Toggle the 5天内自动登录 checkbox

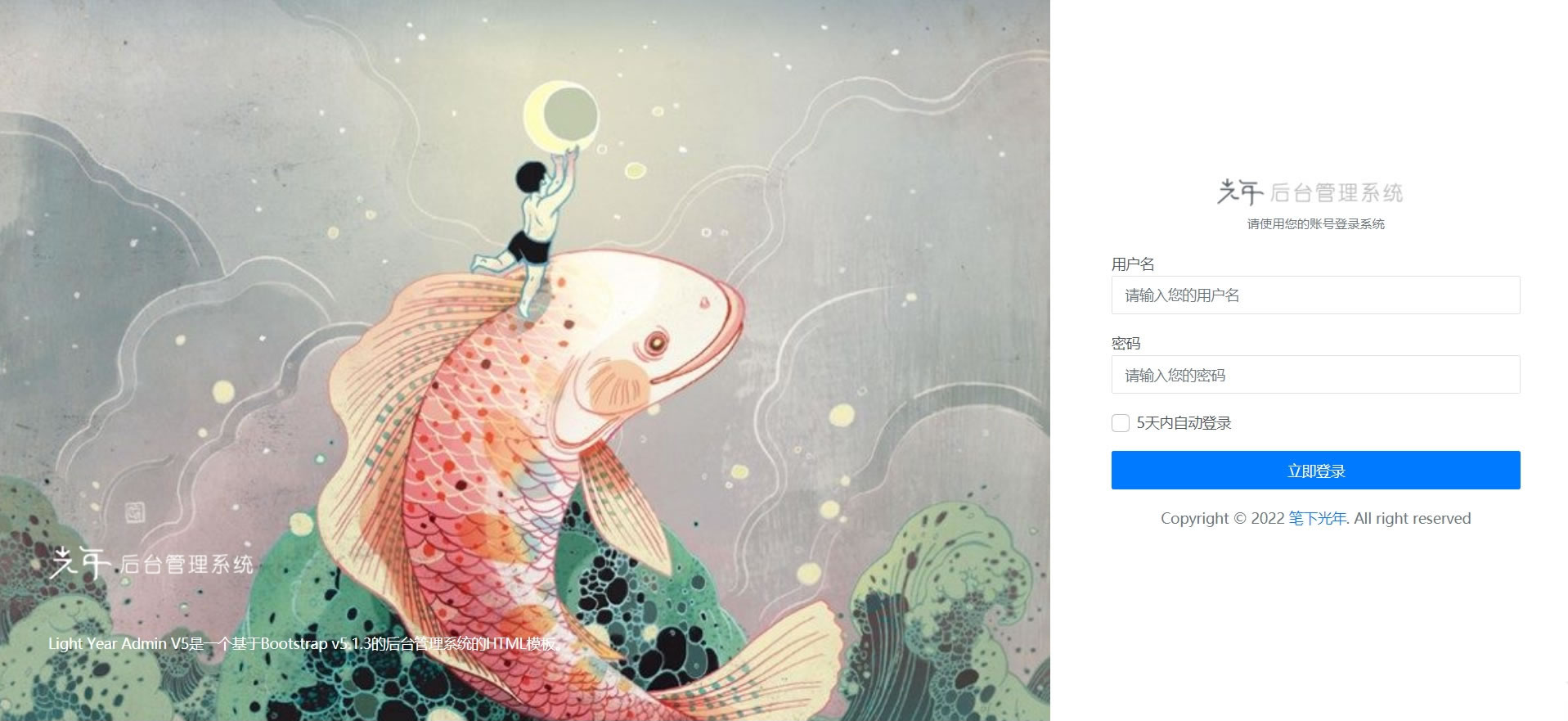pos(1121,423)
